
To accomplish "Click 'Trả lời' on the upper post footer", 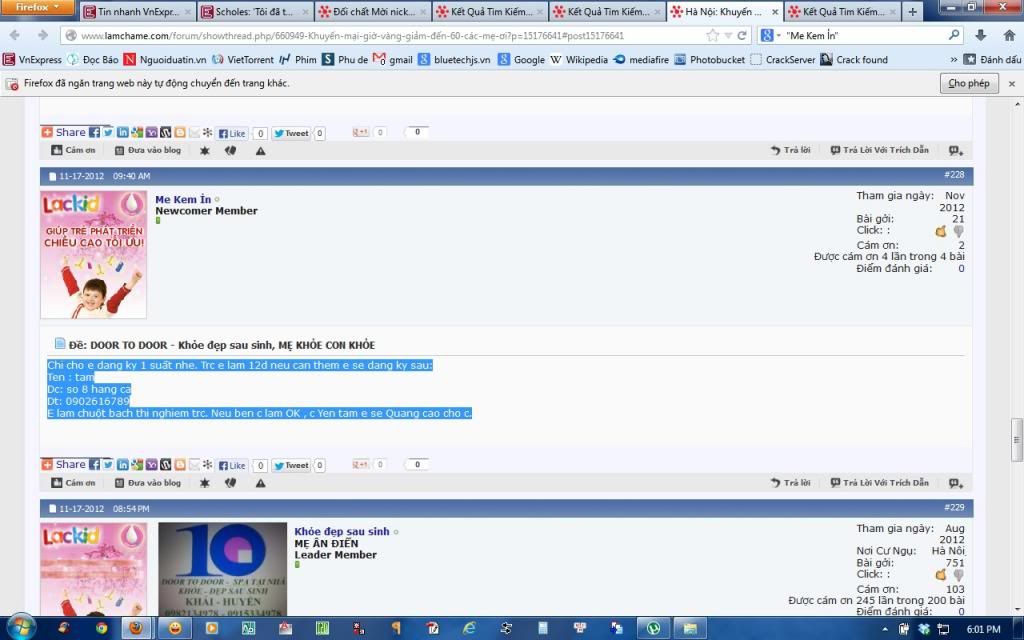I will [x=790, y=150].
